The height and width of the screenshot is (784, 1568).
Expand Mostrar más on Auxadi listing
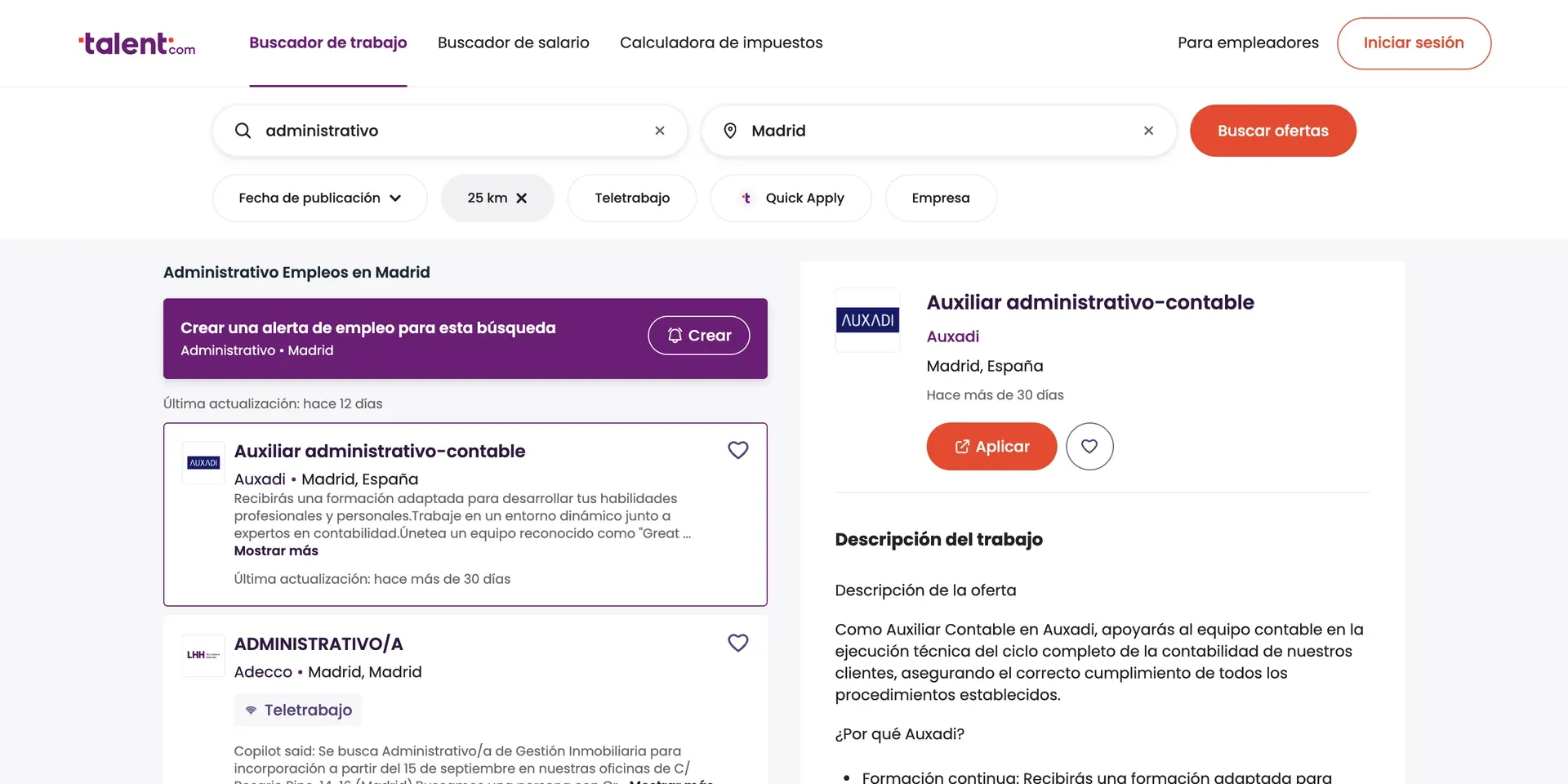coord(276,551)
